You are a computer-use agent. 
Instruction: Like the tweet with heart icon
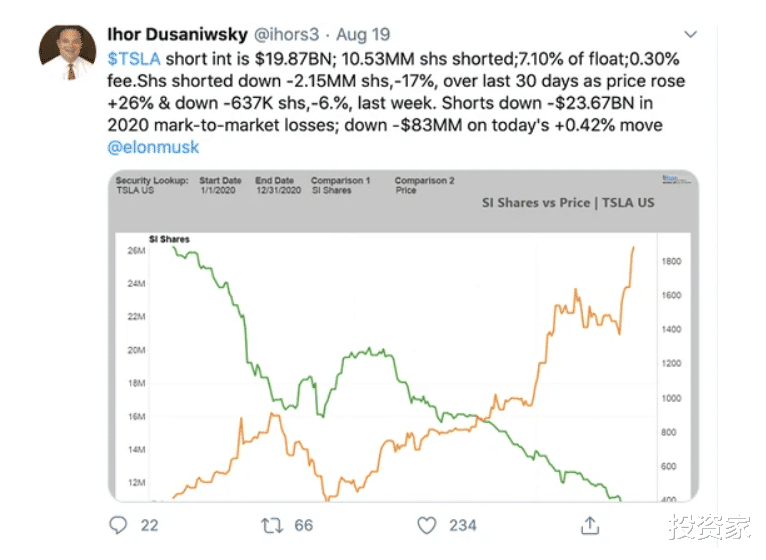pos(427,525)
